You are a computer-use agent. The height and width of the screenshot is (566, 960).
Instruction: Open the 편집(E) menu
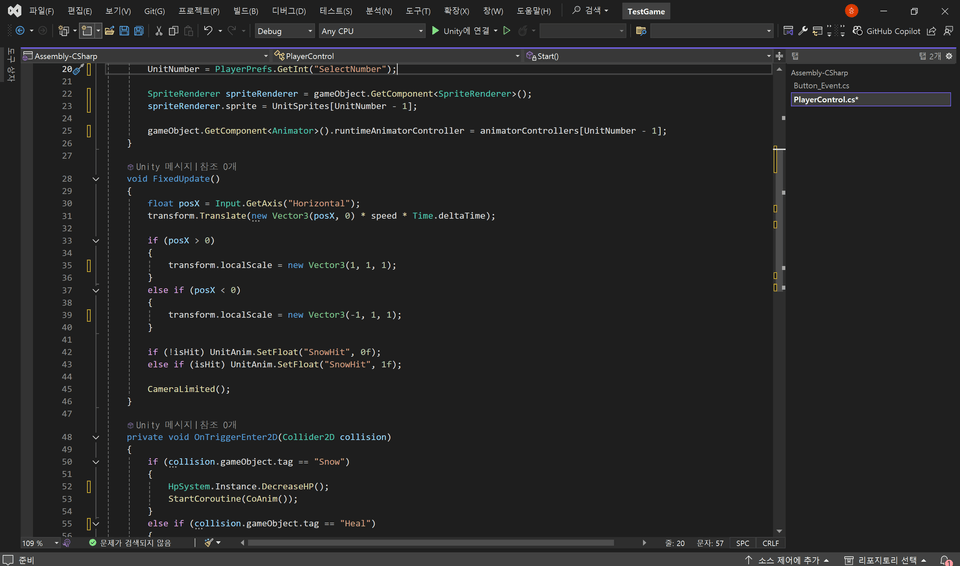tap(80, 11)
